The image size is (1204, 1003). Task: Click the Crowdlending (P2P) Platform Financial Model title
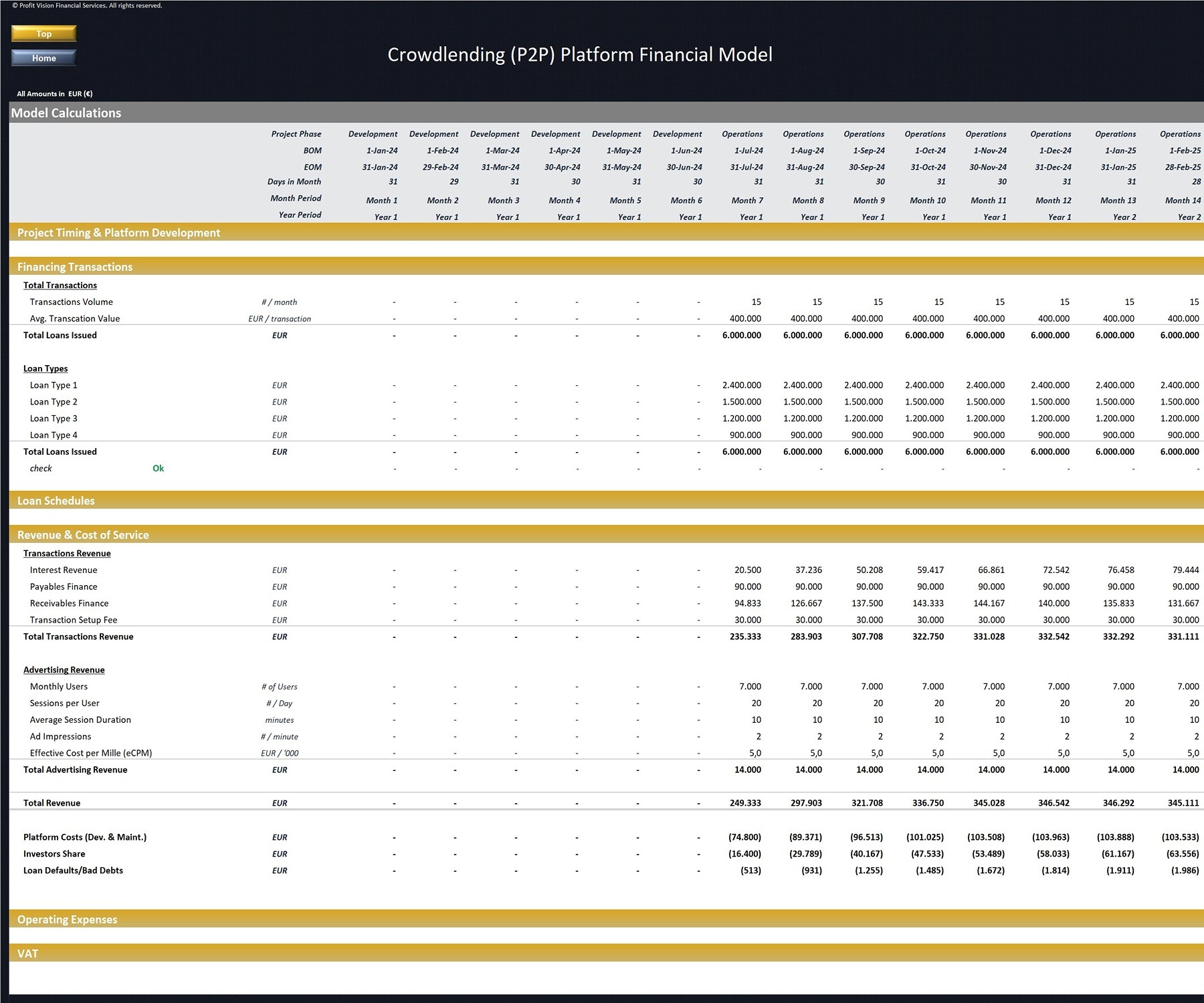580,55
